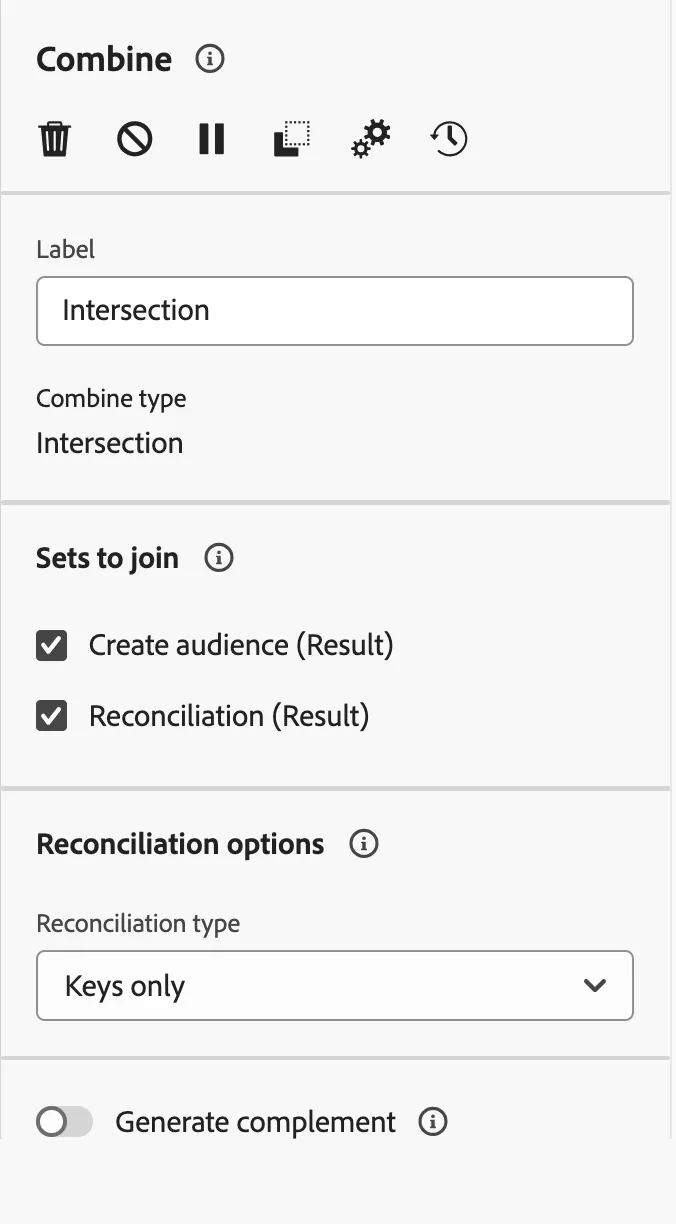Screen dimensions: 676x1224
Task: Click the Reconciliation (Result) label text
Action: pos(229,717)
